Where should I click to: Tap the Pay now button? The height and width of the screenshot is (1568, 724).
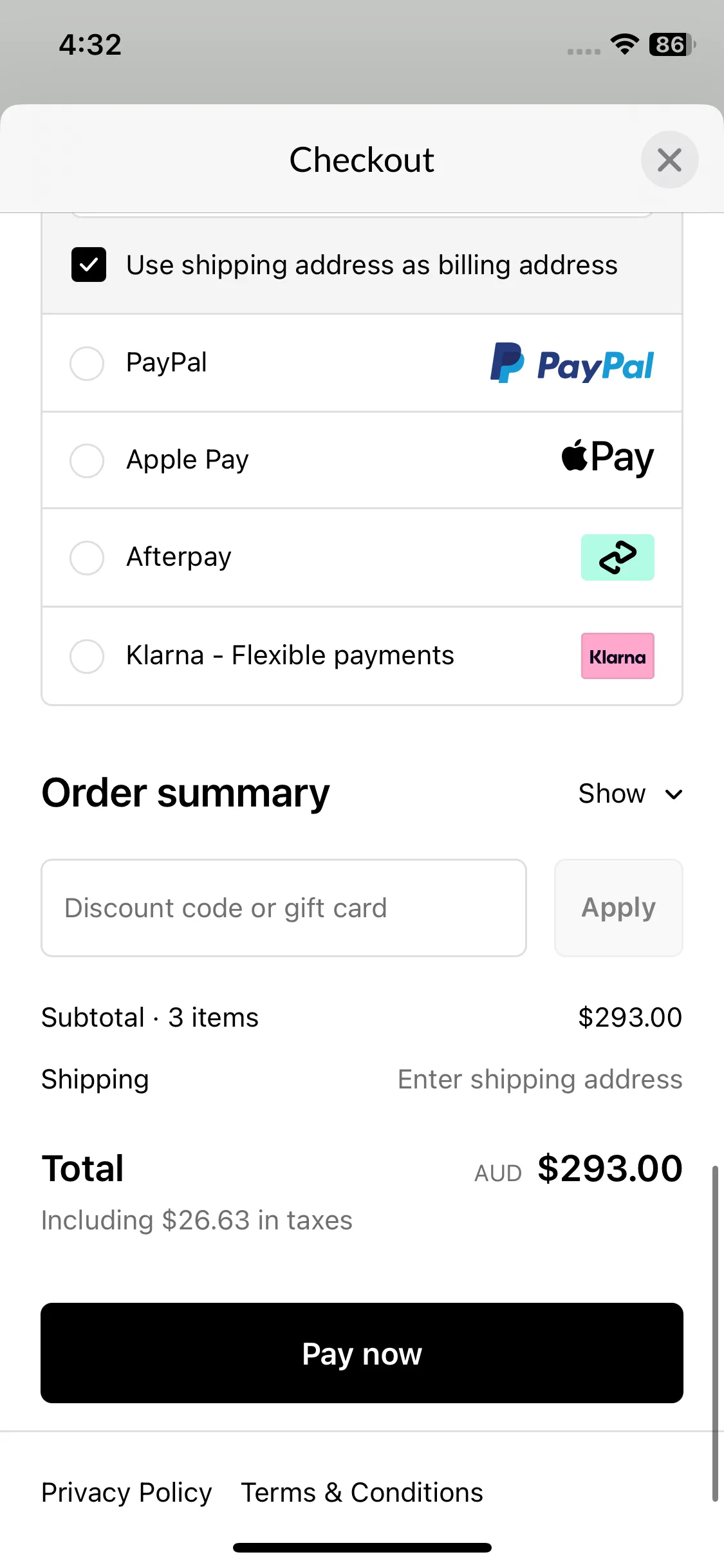pos(362,1353)
